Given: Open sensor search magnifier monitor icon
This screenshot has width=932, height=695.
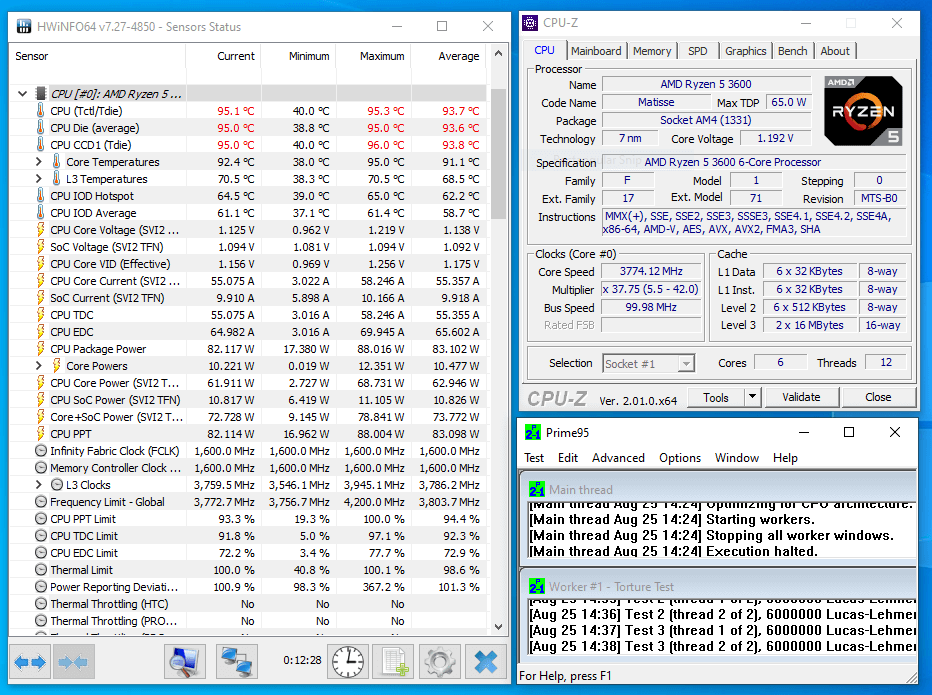Looking at the screenshot, I should click(186, 661).
